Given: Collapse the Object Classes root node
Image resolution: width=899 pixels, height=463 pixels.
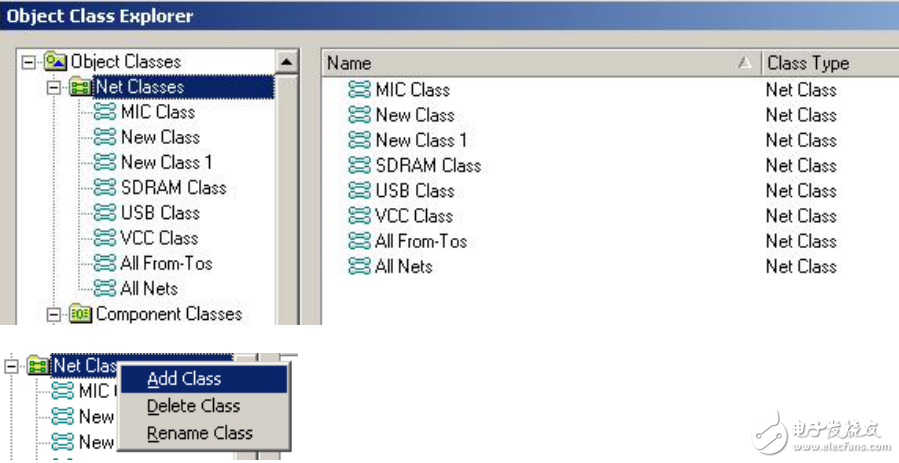Looking at the screenshot, I should coord(29,62).
